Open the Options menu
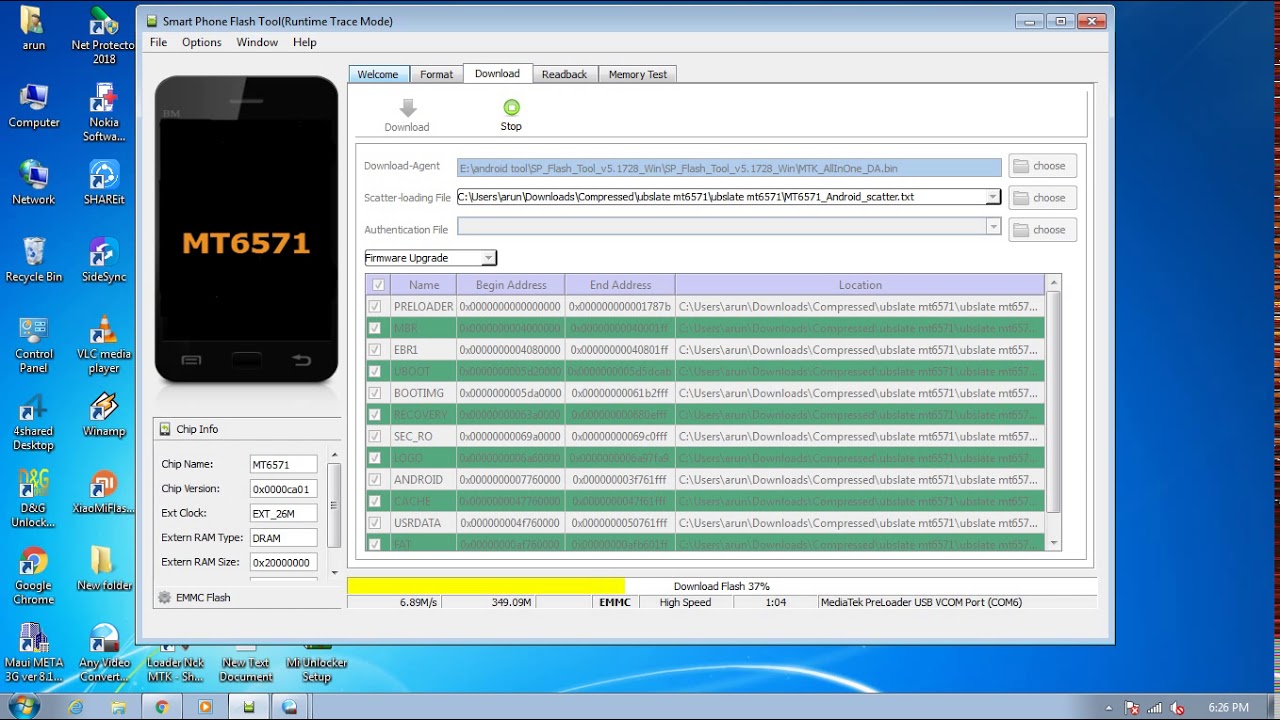1280x720 pixels. pyautogui.click(x=201, y=42)
